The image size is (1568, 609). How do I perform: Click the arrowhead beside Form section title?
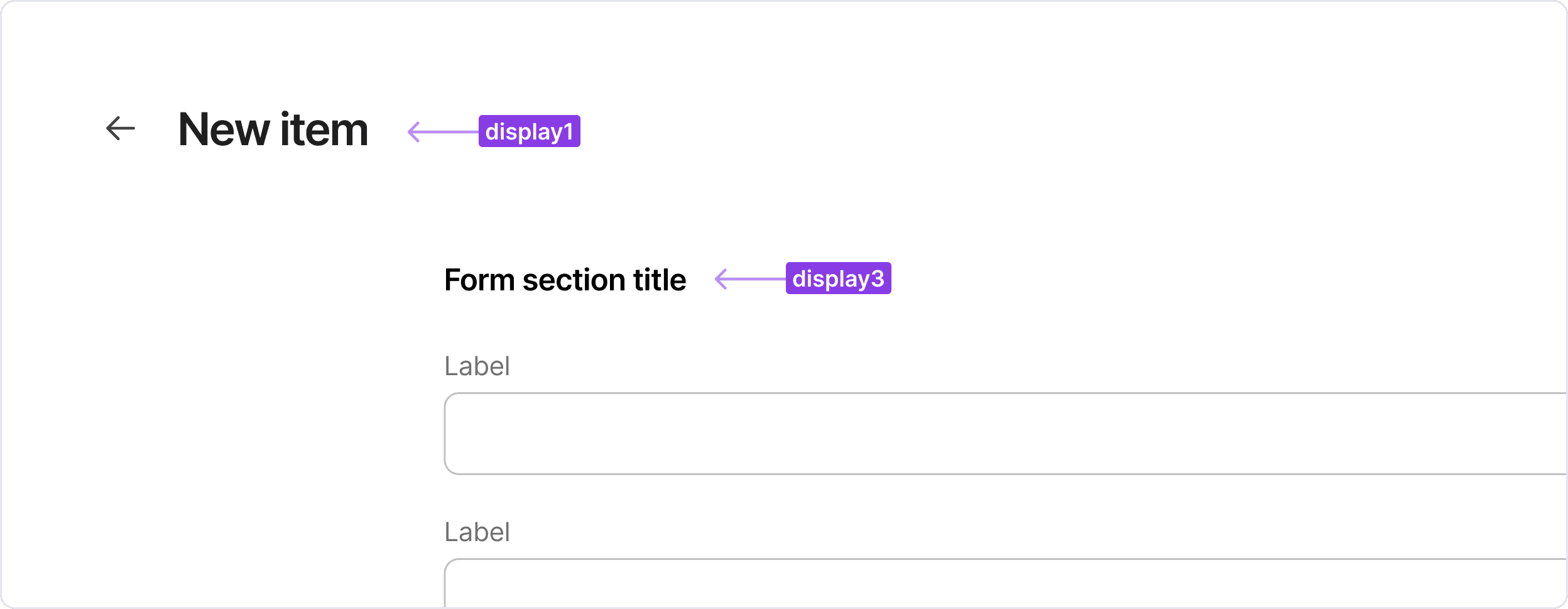pyautogui.click(x=722, y=280)
